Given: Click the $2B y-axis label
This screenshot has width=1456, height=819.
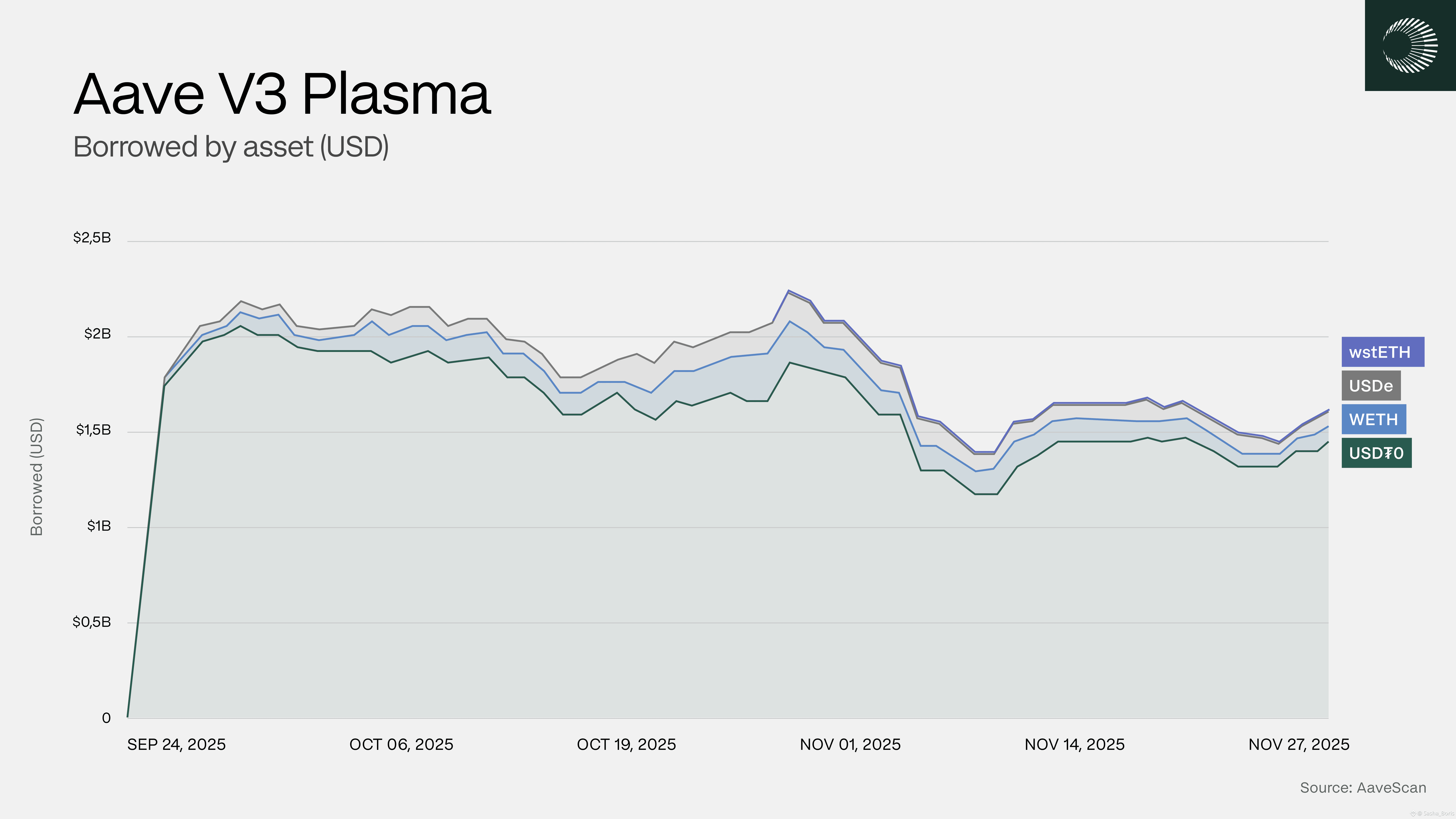Looking at the screenshot, I should (98, 334).
